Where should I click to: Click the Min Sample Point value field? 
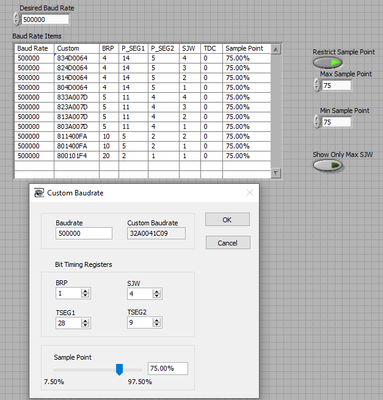point(336,122)
